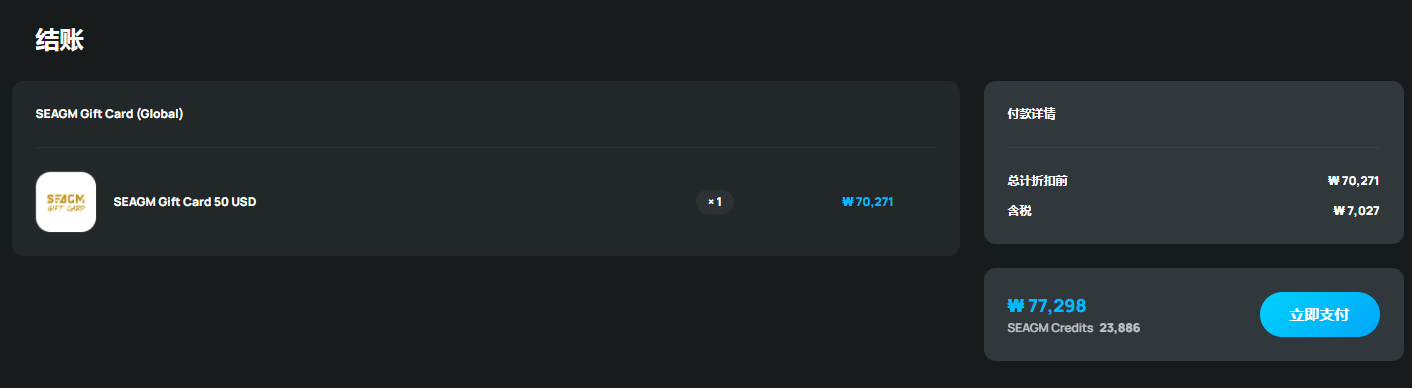This screenshot has width=1412, height=388.
Task: Click the won symbol in the tax row
Action: [1339, 211]
